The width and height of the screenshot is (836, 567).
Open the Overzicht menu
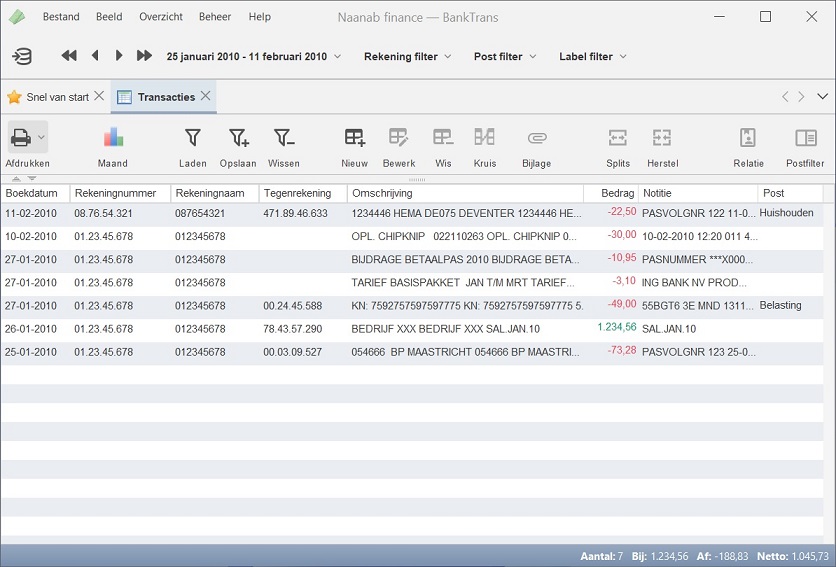click(x=160, y=17)
